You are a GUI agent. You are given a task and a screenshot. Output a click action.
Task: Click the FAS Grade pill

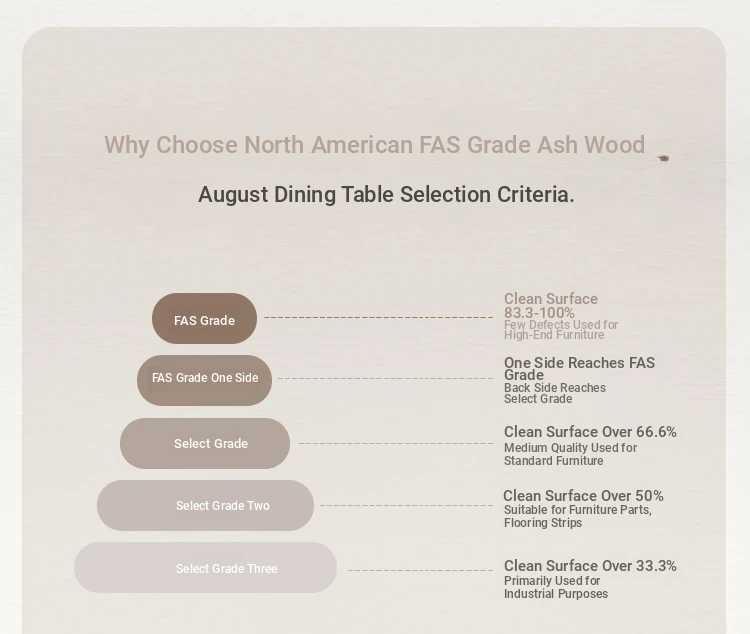click(x=204, y=320)
